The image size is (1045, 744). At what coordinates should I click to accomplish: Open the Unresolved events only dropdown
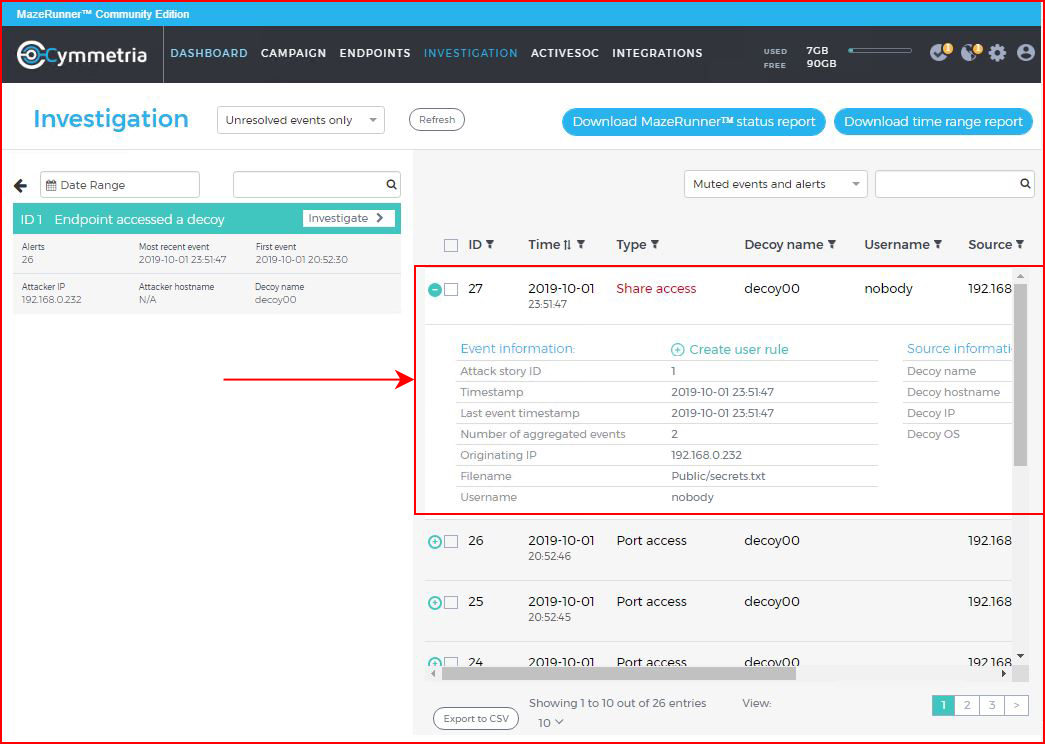(301, 120)
